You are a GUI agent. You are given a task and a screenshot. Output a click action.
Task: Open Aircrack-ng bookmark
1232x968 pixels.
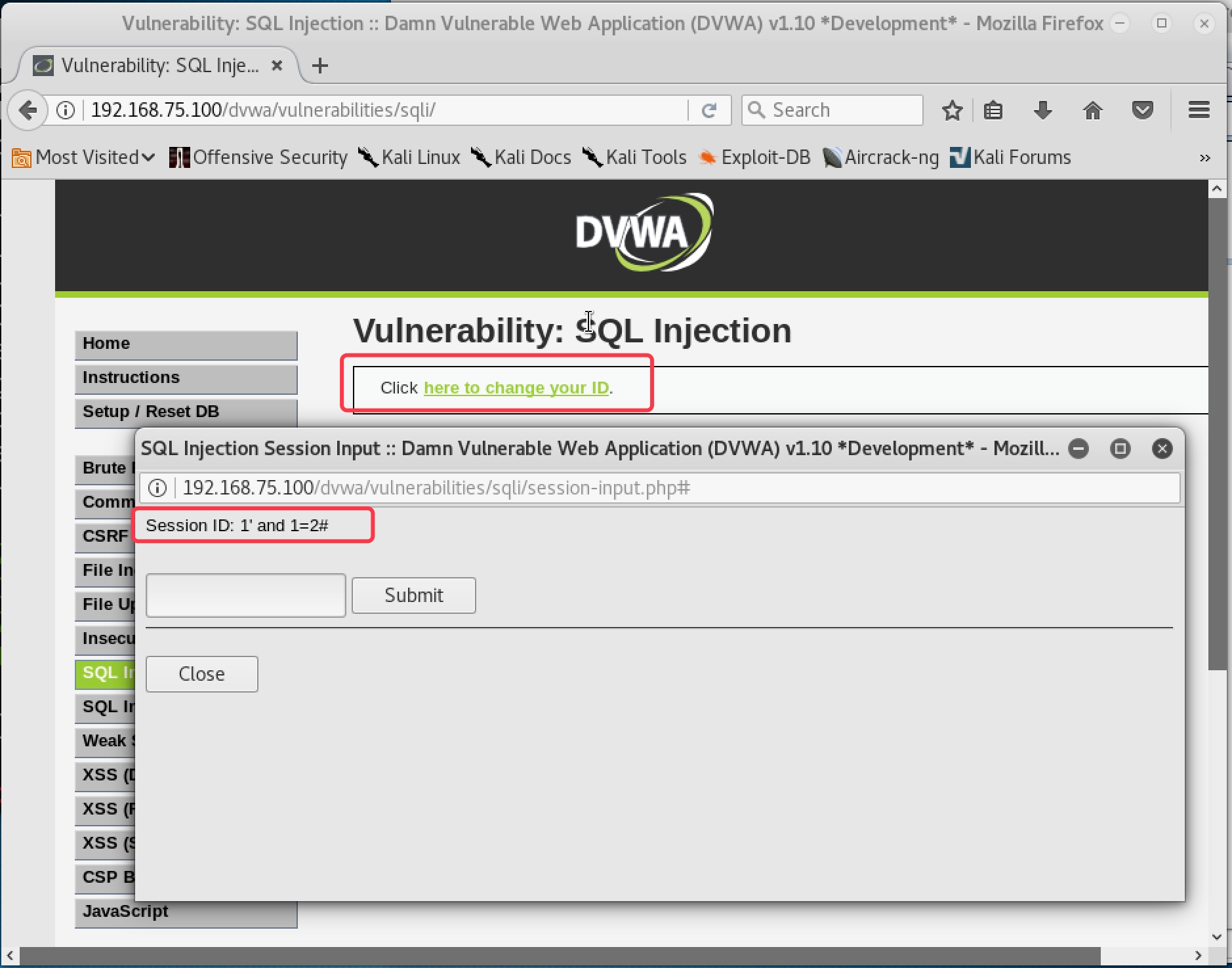tap(881, 157)
